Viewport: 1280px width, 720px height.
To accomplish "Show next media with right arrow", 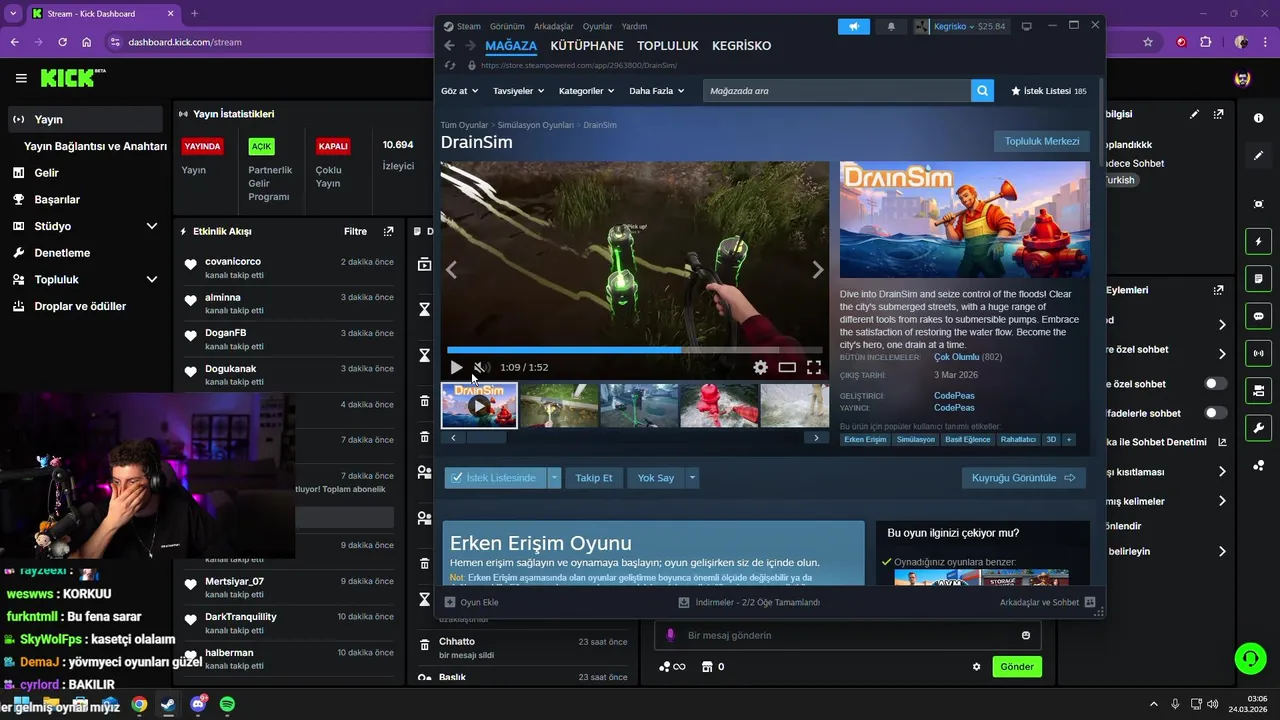I will (x=818, y=270).
